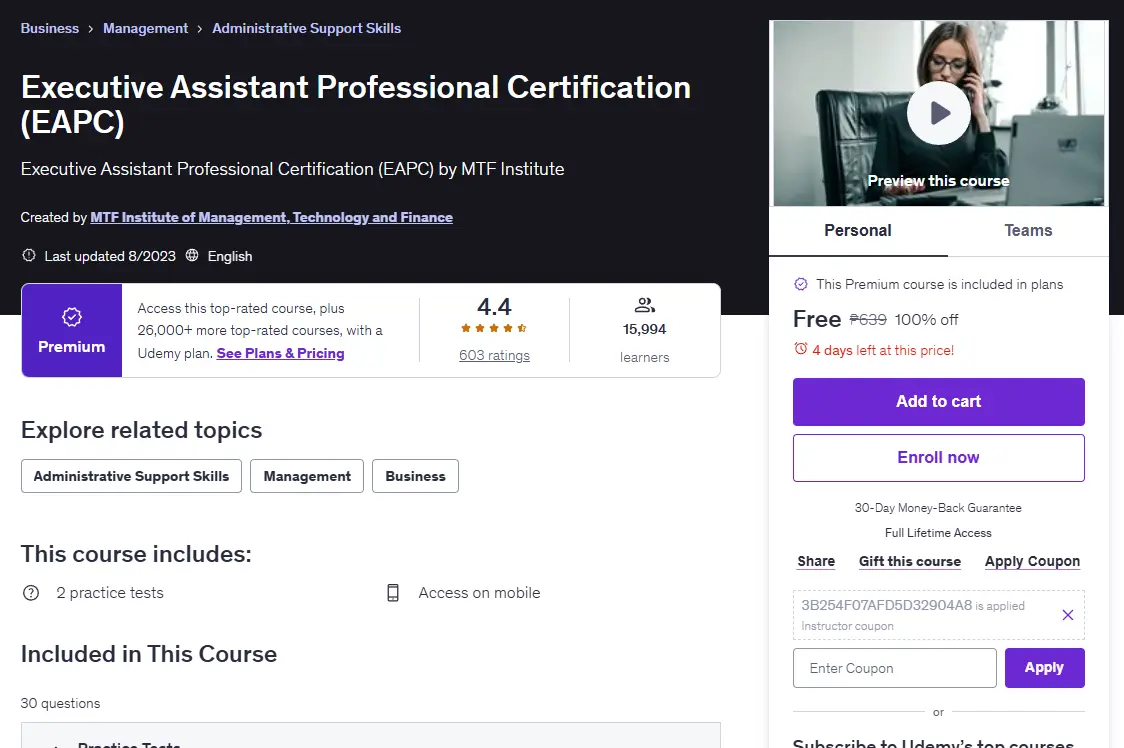Click the '30-Day Money-Back Guarantee' text
1124x748 pixels.
click(938, 508)
